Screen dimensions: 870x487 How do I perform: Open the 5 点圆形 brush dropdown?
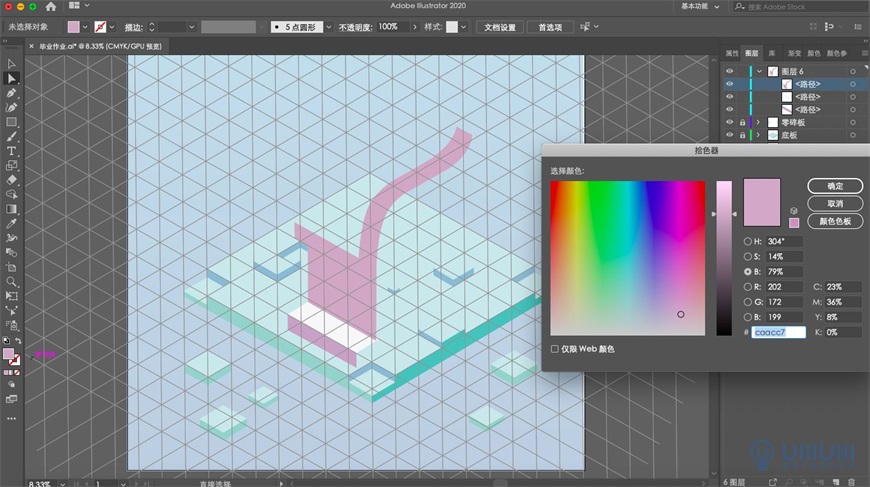click(x=328, y=27)
